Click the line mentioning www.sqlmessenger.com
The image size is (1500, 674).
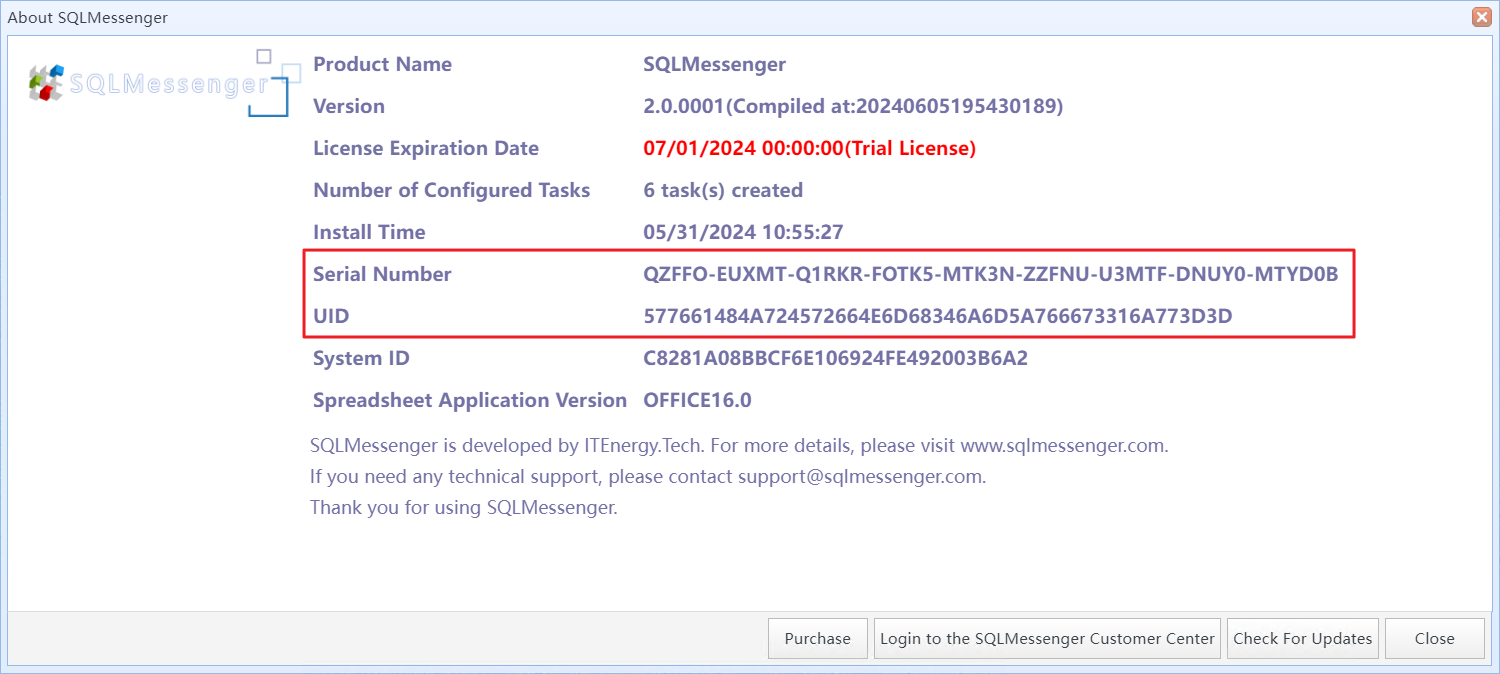739,445
